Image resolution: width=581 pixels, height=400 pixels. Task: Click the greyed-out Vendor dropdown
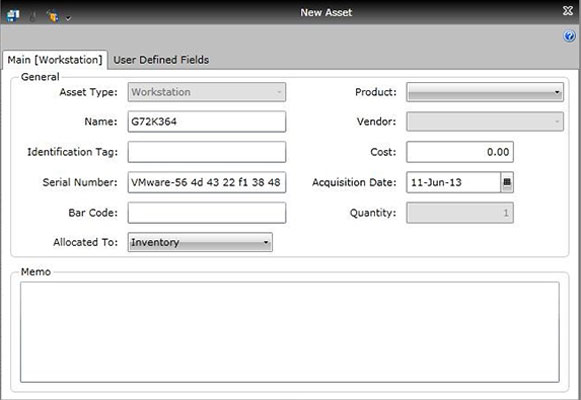tap(485, 122)
